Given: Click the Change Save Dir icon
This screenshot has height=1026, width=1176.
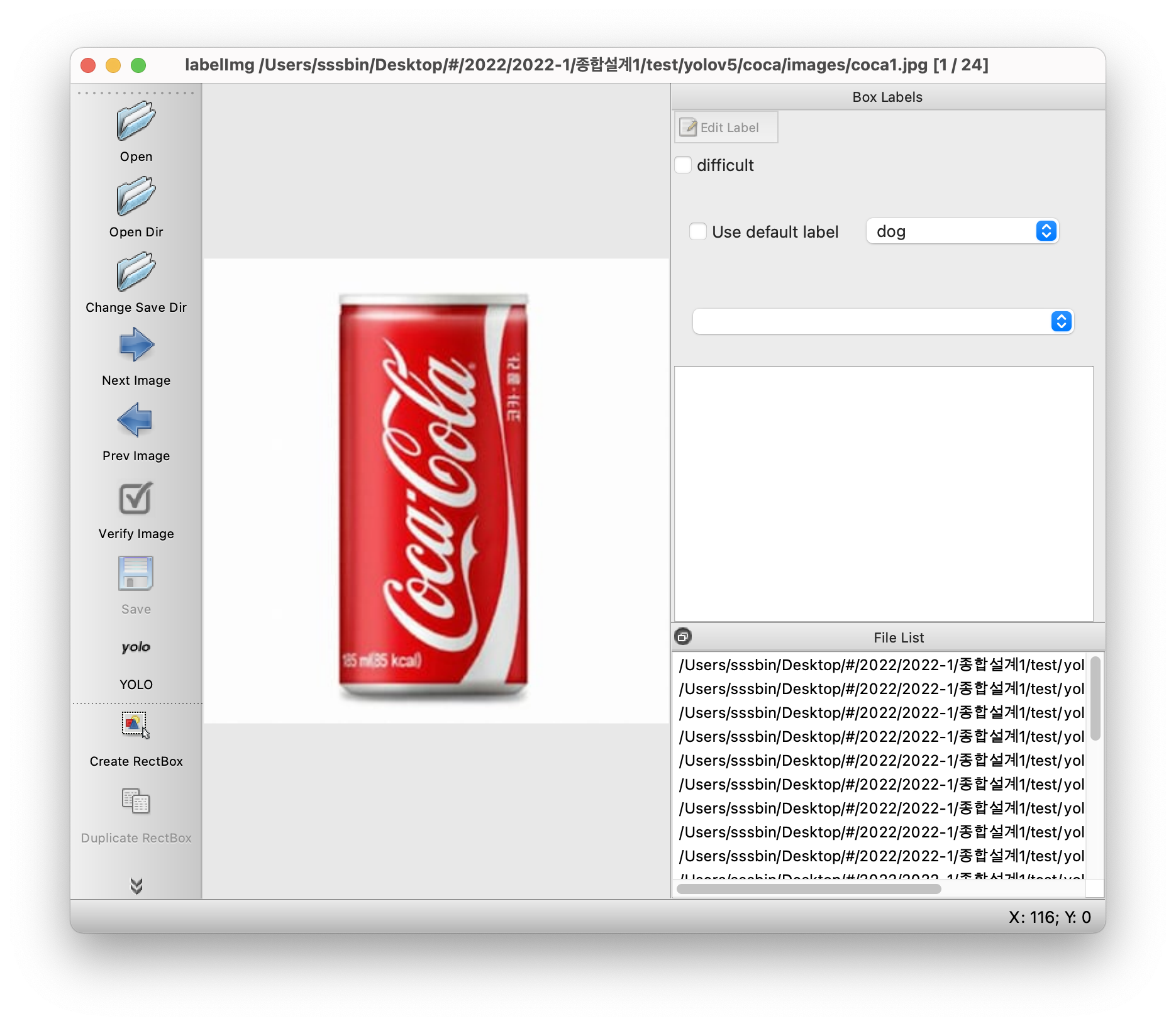Looking at the screenshot, I should [136, 272].
